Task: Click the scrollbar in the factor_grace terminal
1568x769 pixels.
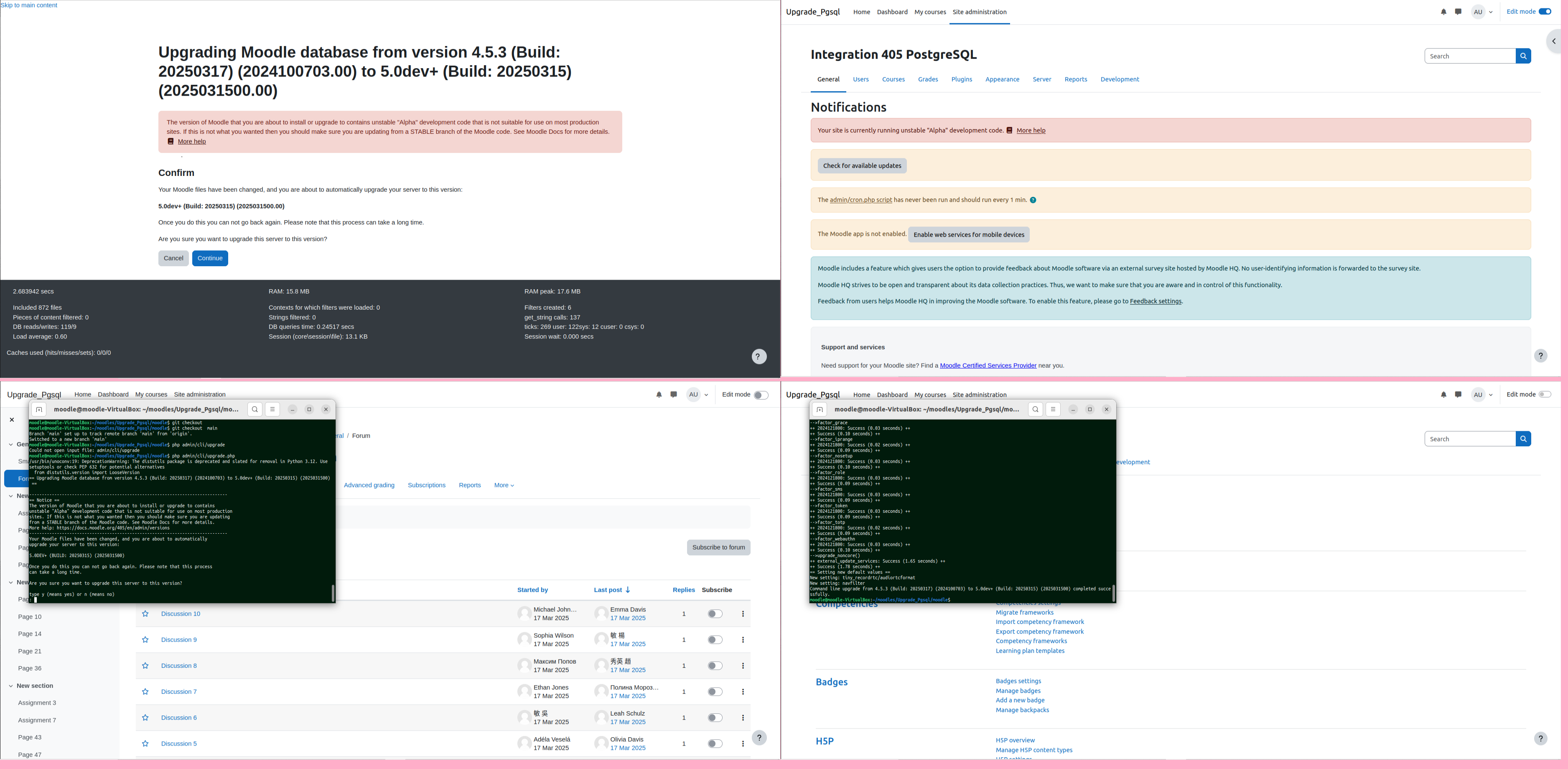Action: [x=1113, y=593]
